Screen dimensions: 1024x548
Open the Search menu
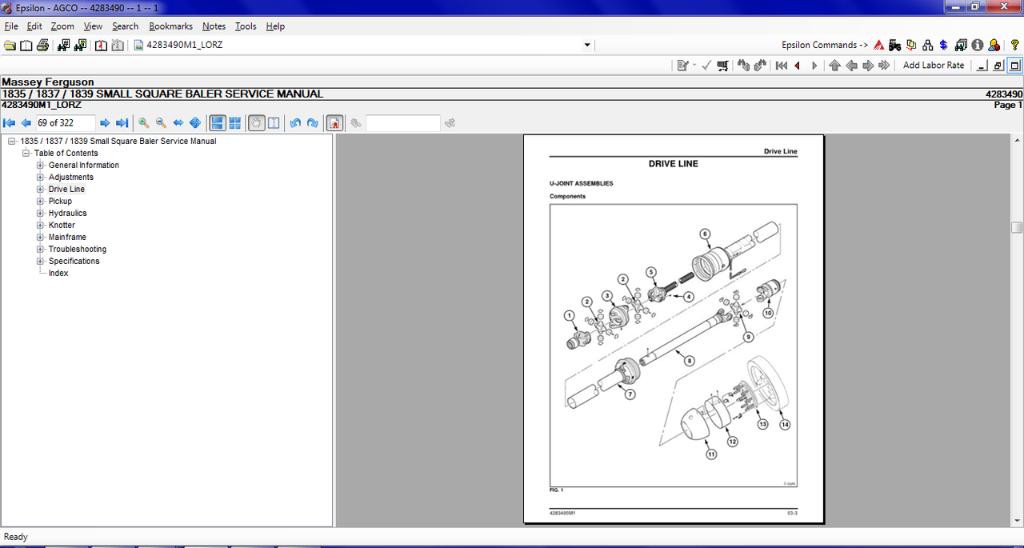(125, 26)
